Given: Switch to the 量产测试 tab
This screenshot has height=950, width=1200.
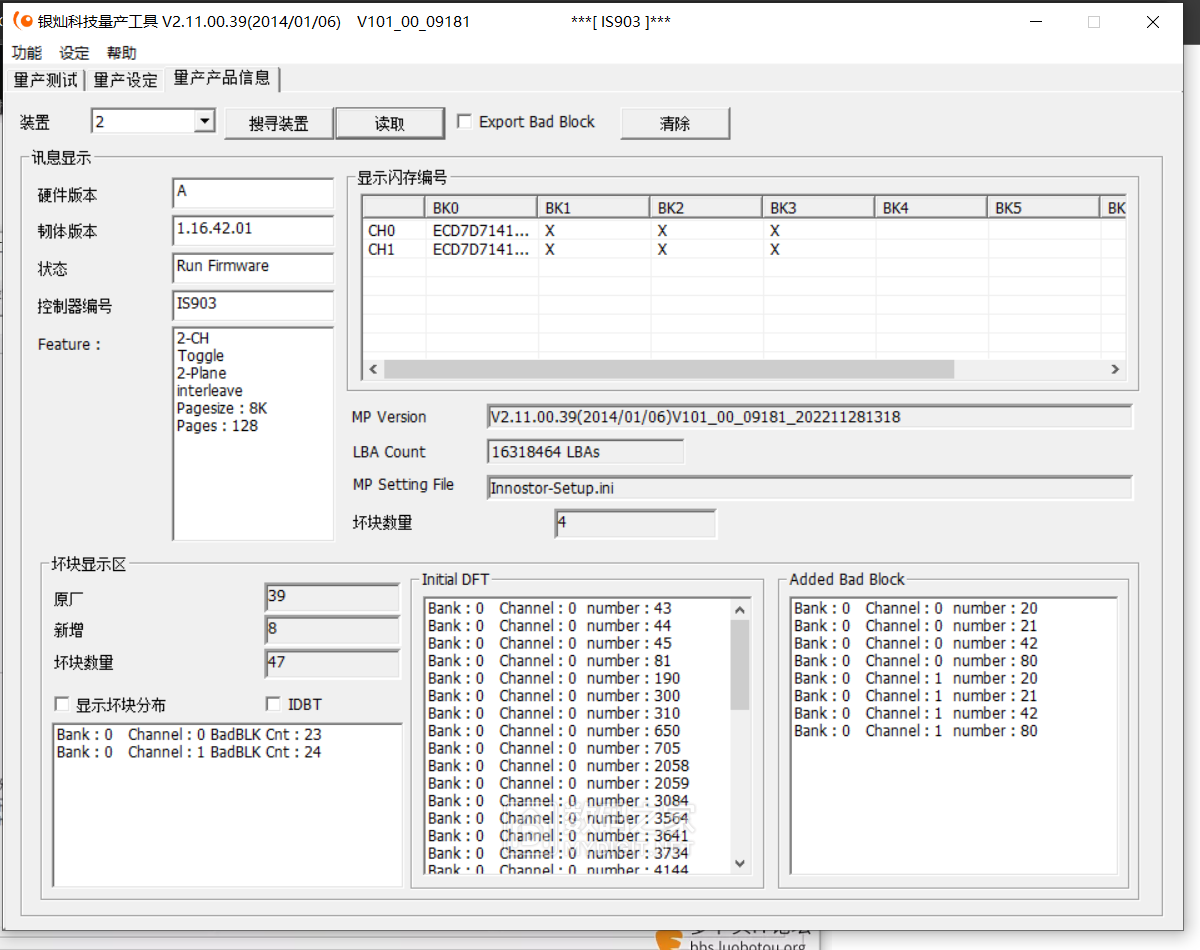Looking at the screenshot, I should tap(45, 80).
